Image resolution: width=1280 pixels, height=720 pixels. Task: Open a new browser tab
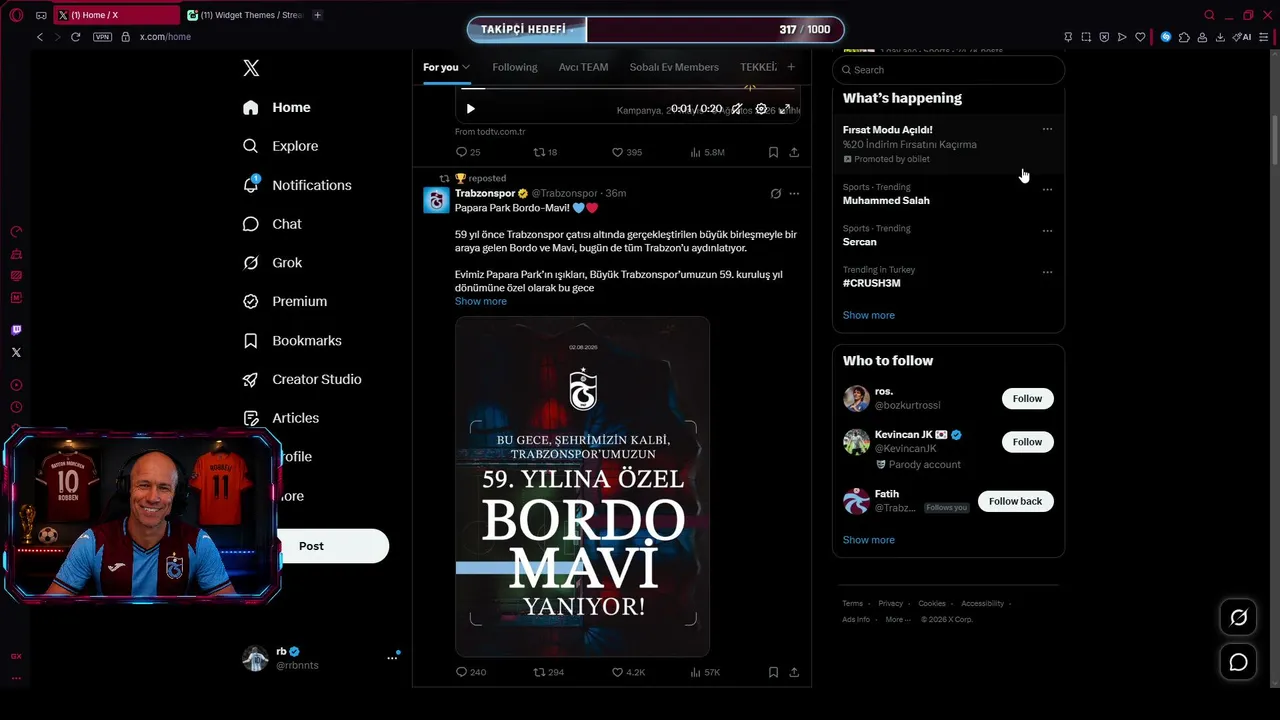[x=317, y=15]
